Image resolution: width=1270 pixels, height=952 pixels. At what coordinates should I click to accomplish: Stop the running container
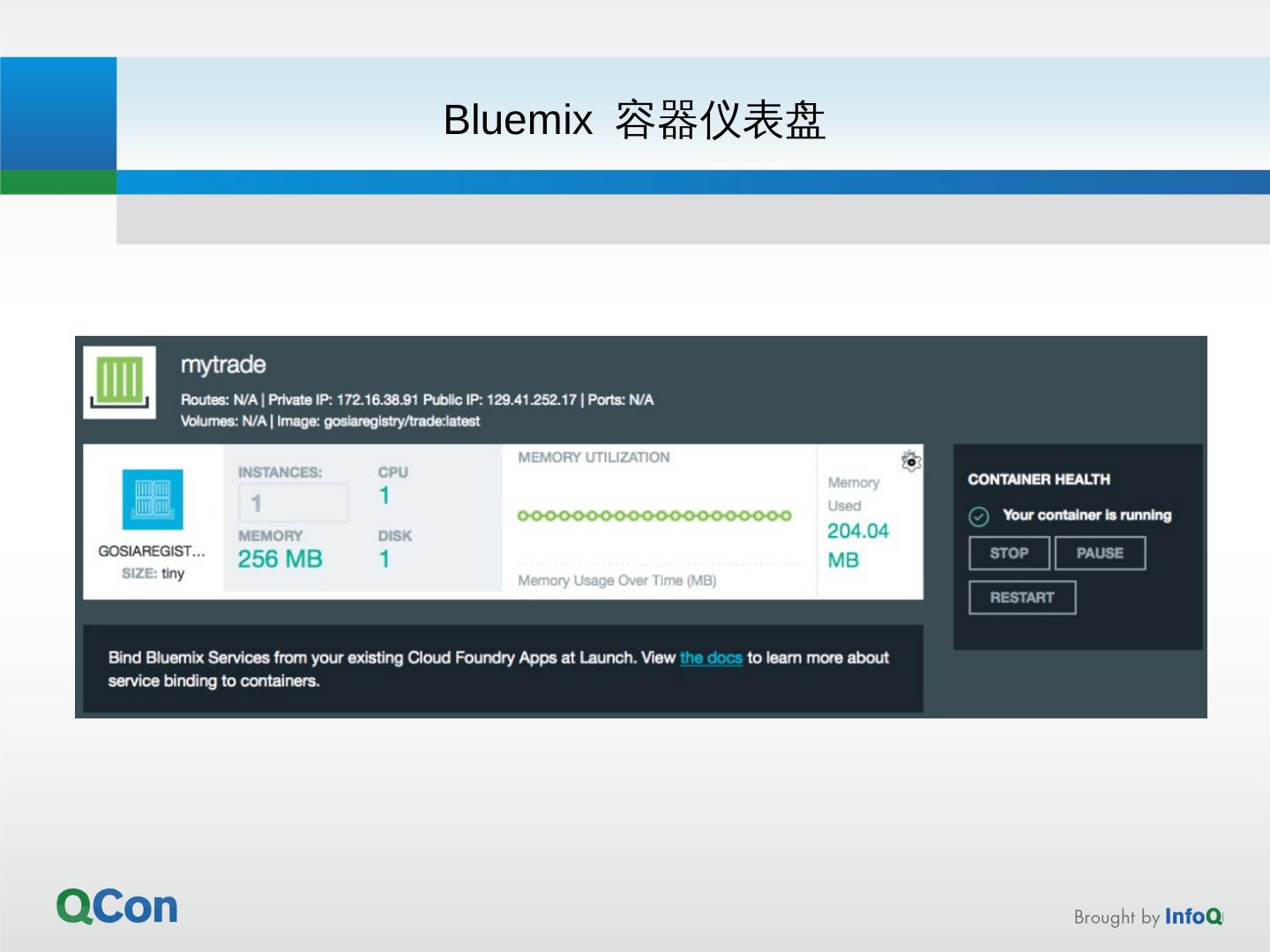tap(1009, 554)
